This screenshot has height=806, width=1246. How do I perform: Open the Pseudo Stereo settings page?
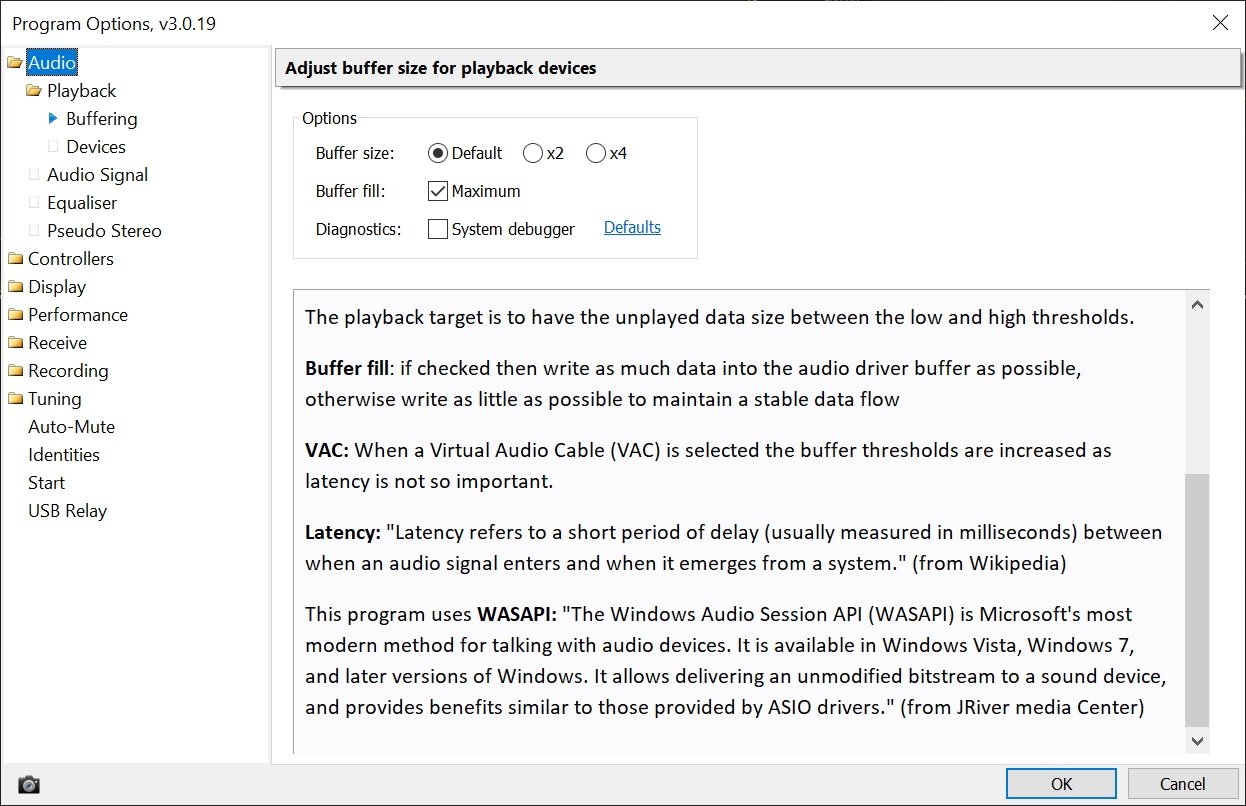(x=105, y=231)
